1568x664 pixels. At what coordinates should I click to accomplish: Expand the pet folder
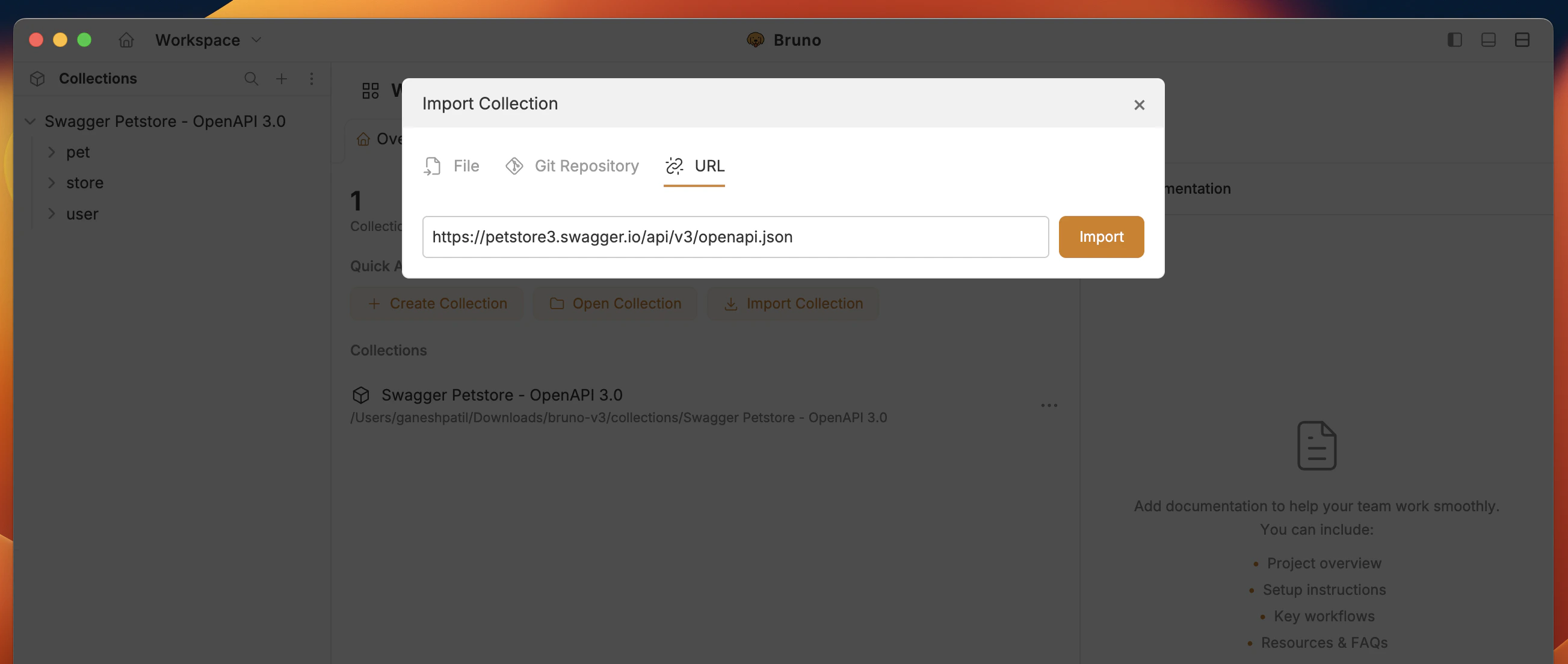52,152
